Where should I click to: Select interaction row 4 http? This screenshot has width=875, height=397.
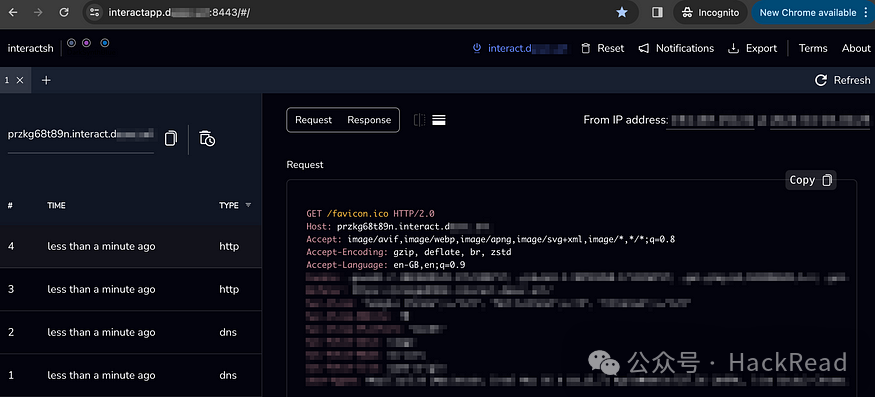point(131,246)
